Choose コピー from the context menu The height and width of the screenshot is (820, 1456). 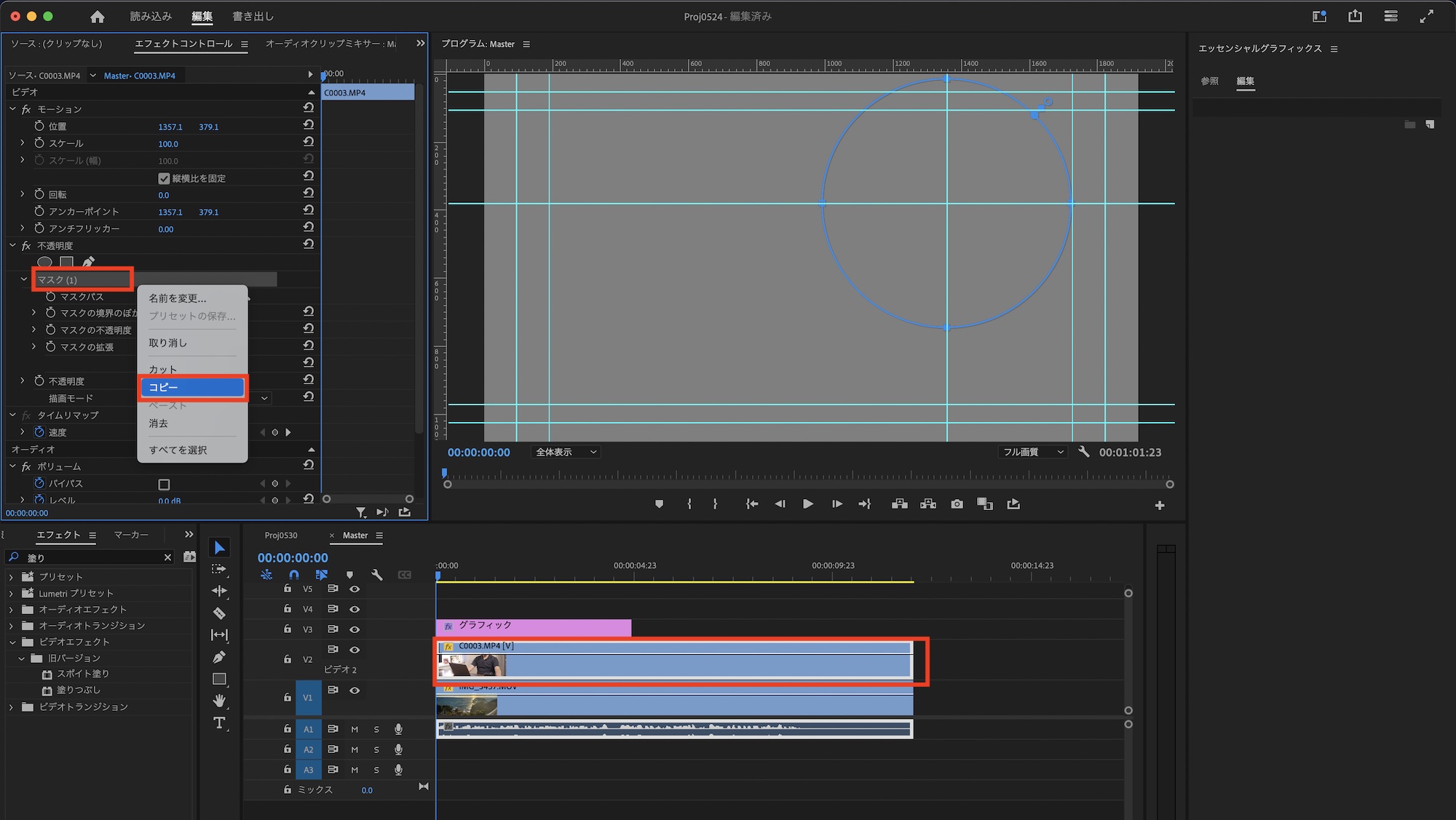192,387
